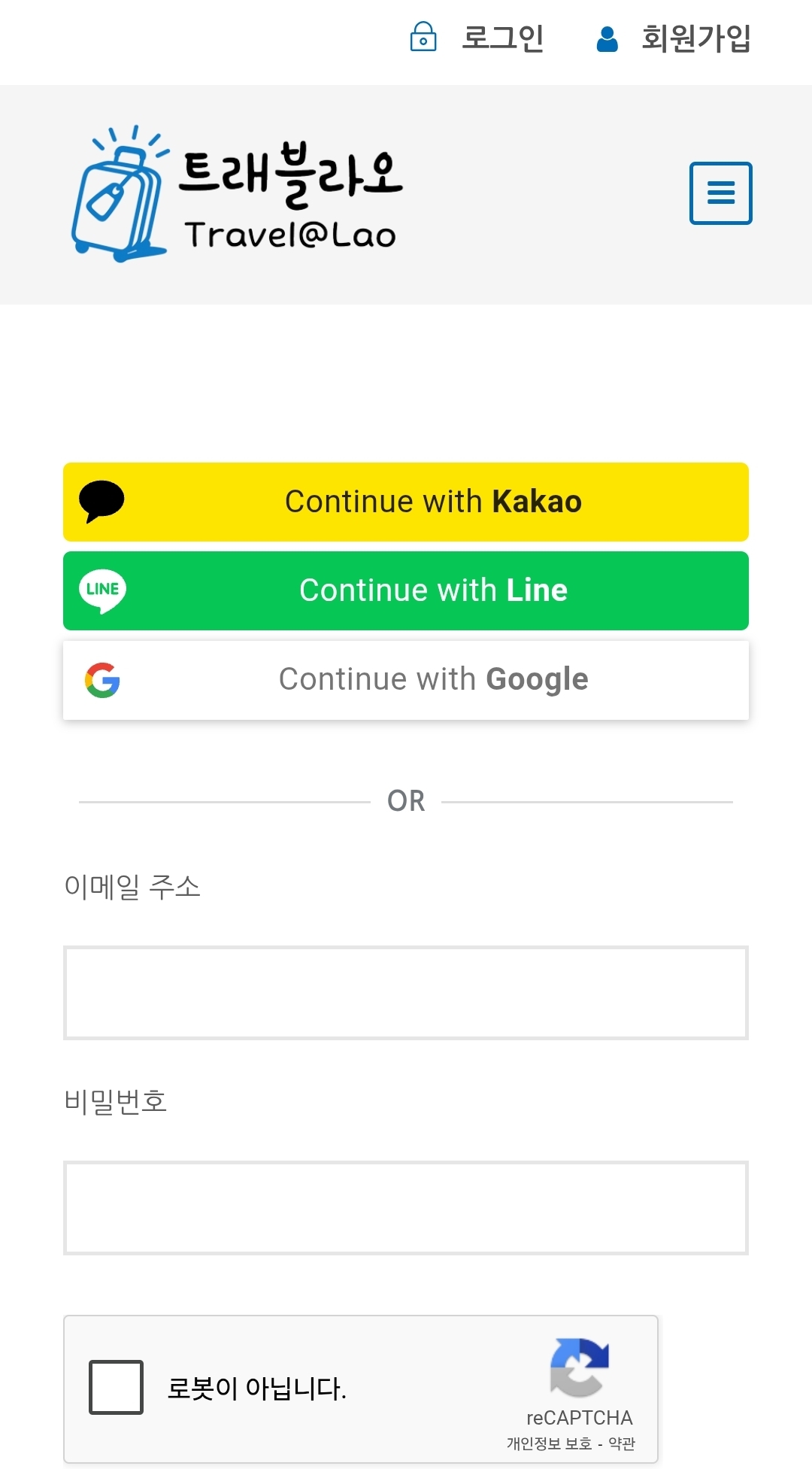Open the reCAPTCHA 개인정보 보호 link
The image size is (812, 1472).
(x=549, y=1443)
